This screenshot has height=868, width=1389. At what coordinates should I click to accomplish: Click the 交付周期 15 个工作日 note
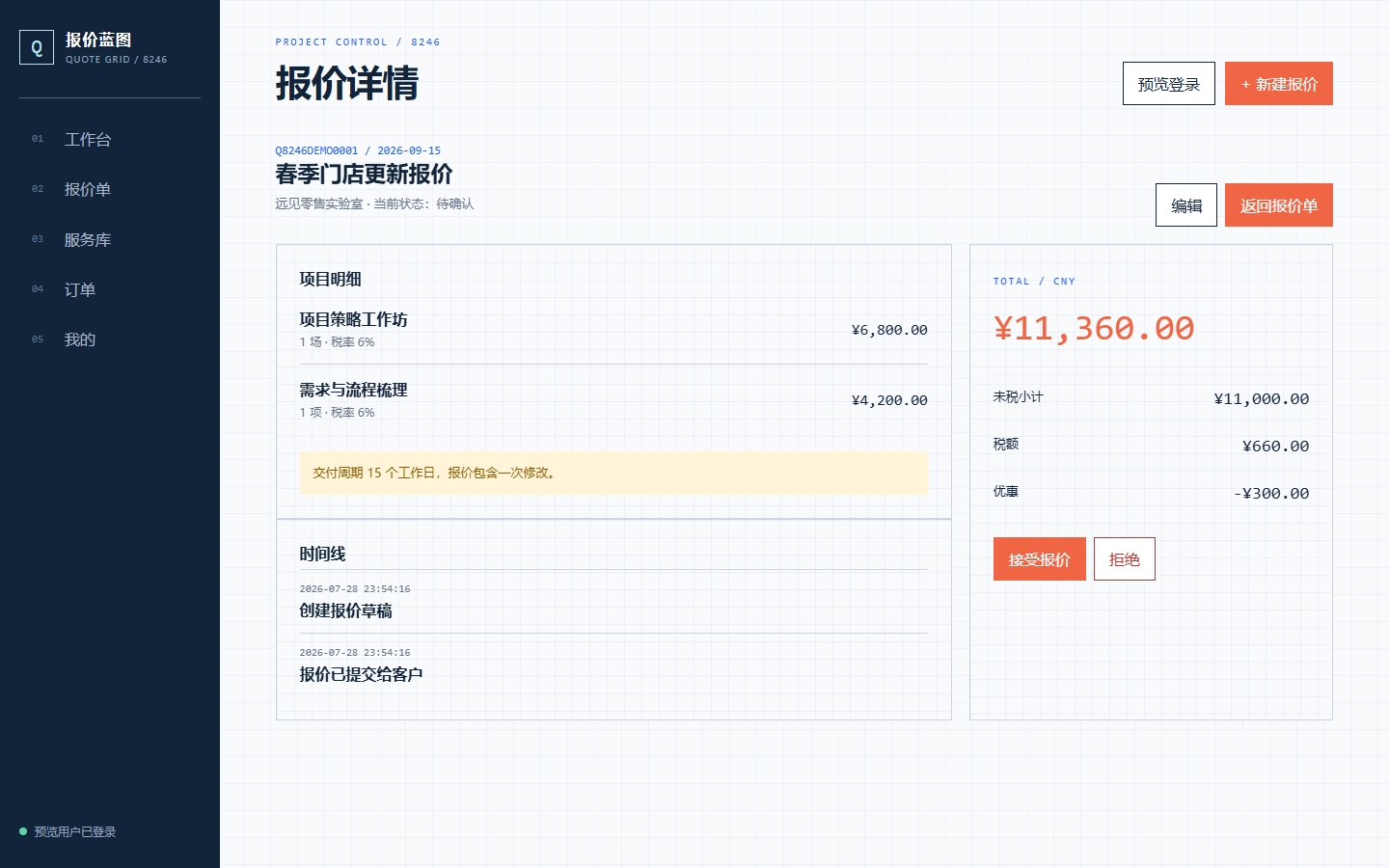click(x=613, y=473)
